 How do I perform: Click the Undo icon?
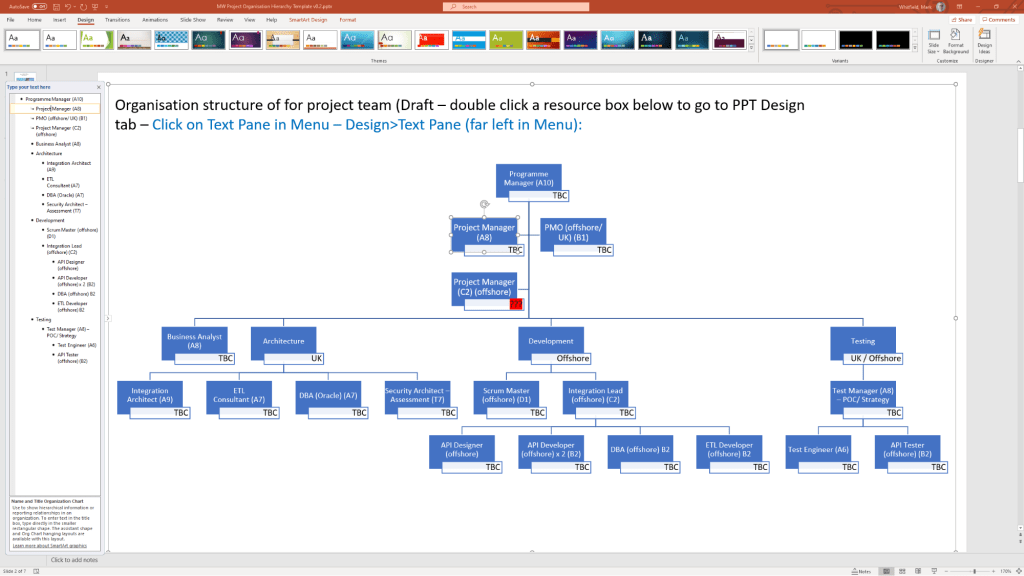pyautogui.click(x=67, y=6)
